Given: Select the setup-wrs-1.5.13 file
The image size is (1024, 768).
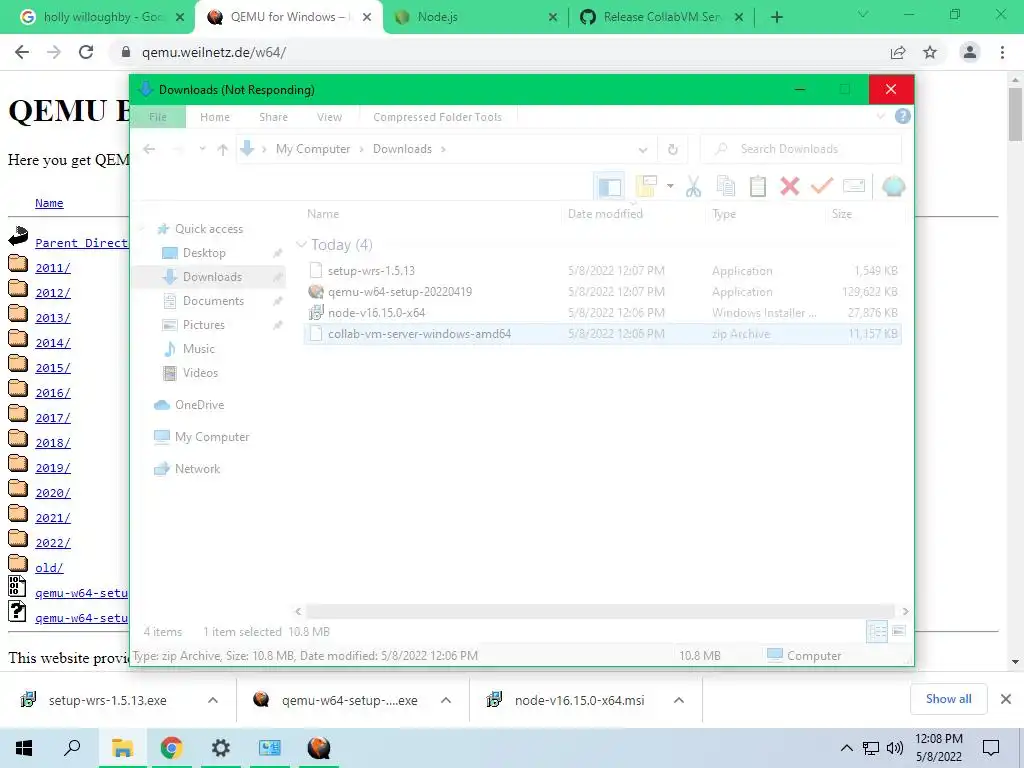Looking at the screenshot, I should 602,270.
